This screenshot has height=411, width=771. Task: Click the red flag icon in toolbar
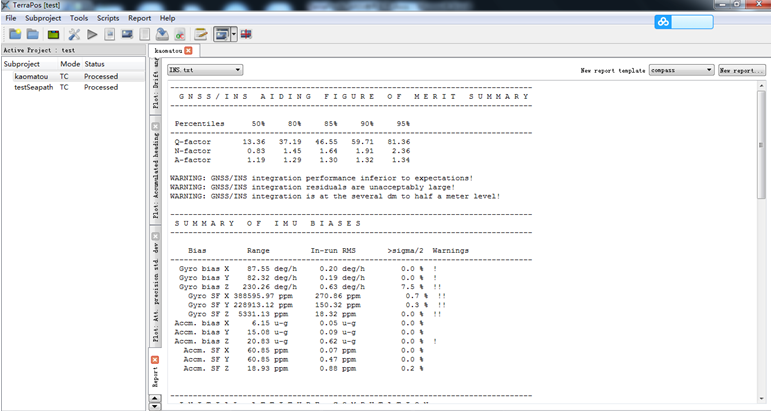[246, 34]
